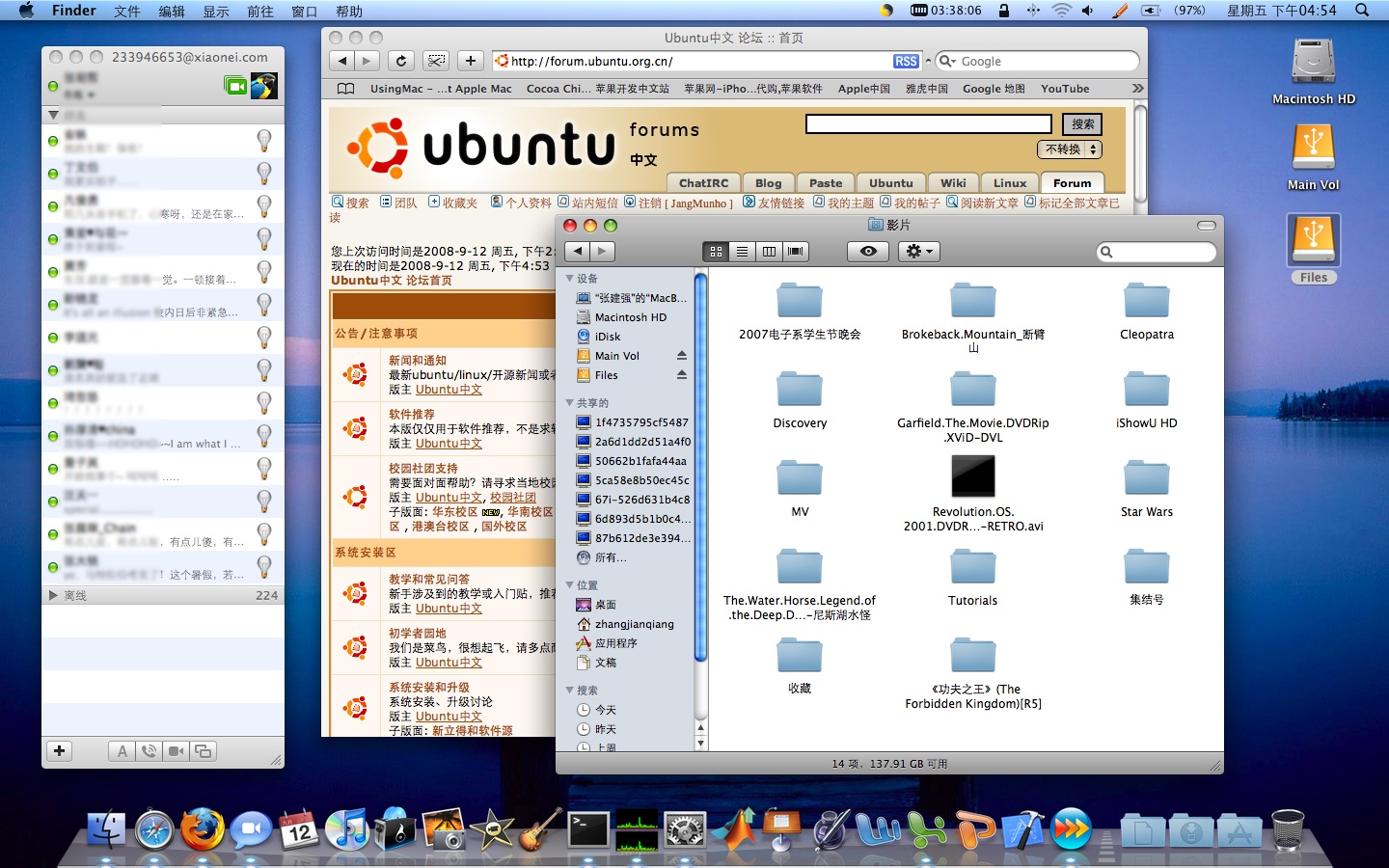Click iChat green video status camera icon
This screenshot has height=868, width=1389.
tap(235, 86)
